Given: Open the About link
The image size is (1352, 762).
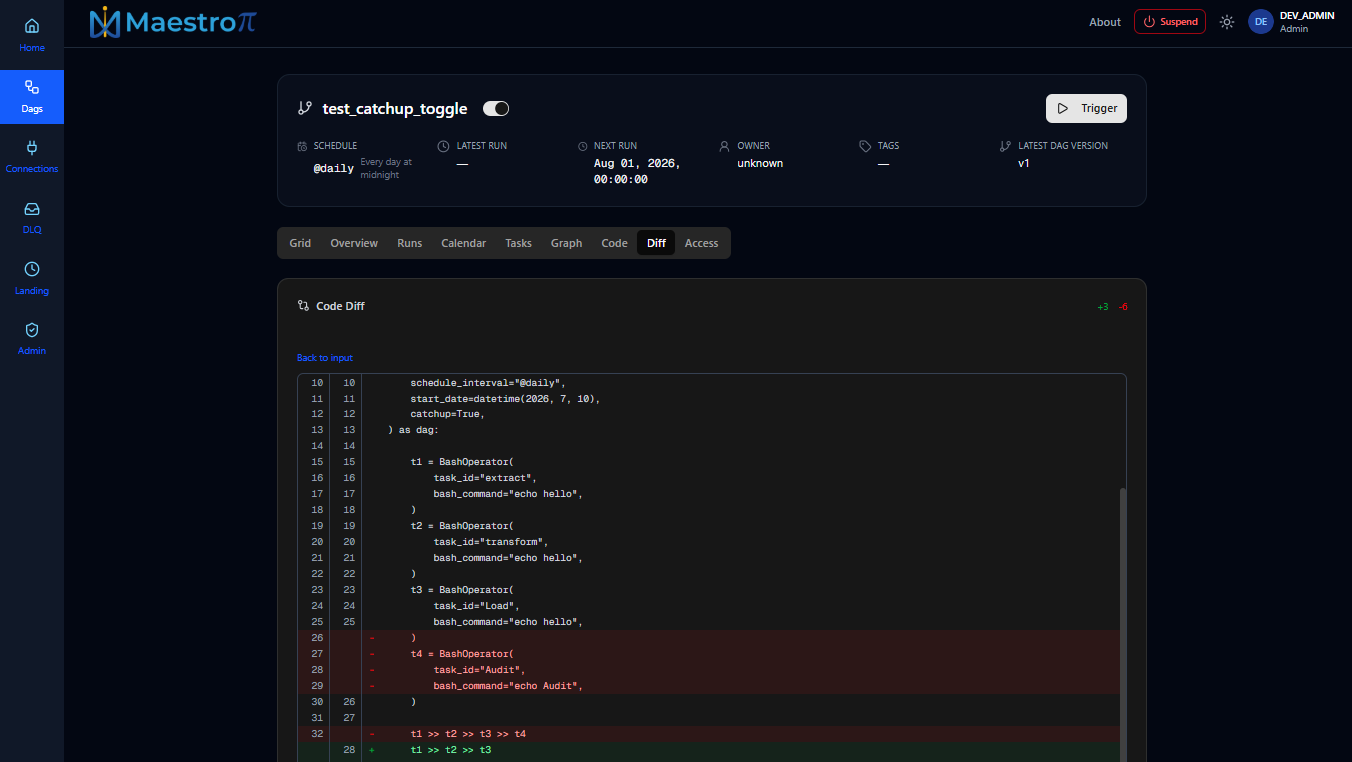Looking at the screenshot, I should (x=1105, y=22).
